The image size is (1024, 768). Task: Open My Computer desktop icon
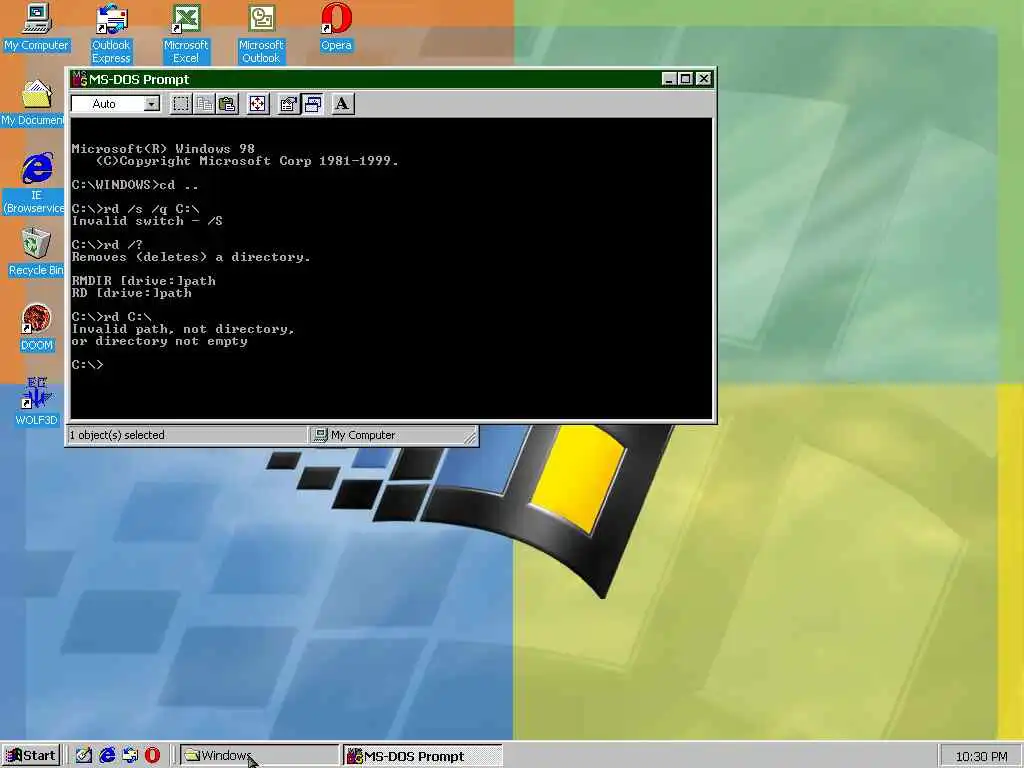[x=36, y=27]
